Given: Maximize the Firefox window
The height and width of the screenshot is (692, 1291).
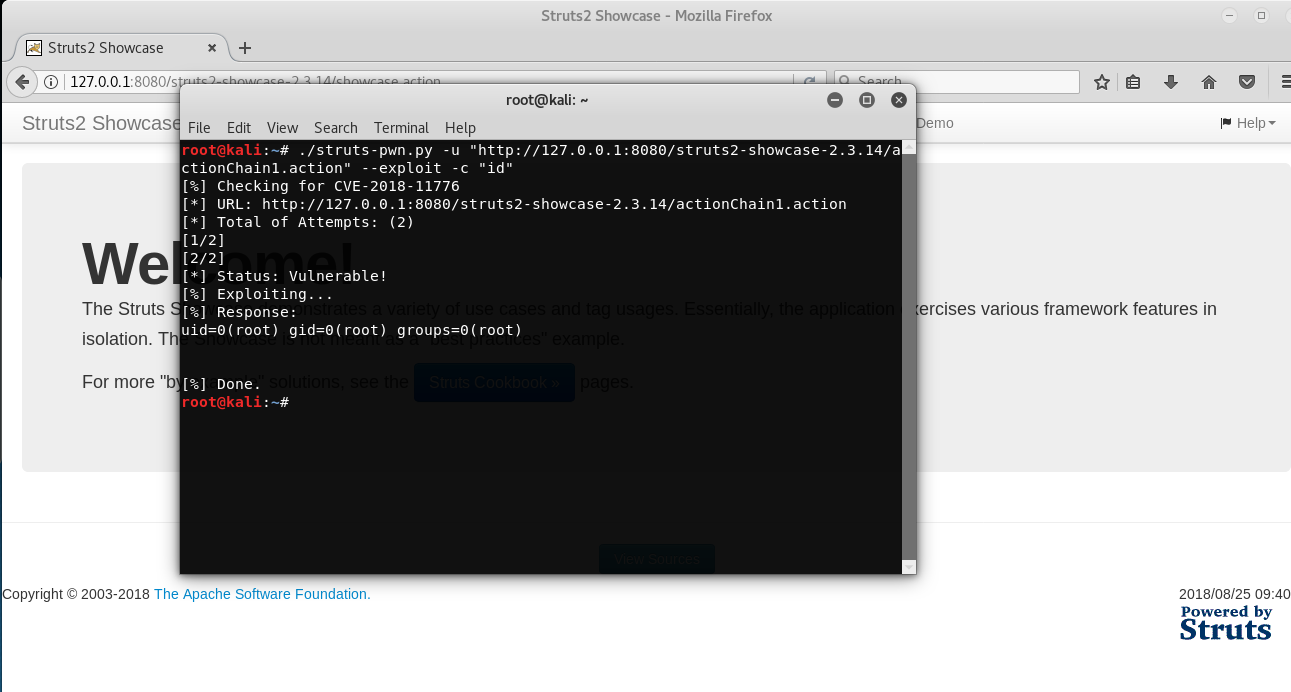Looking at the screenshot, I should click(x=1261, y=15).
